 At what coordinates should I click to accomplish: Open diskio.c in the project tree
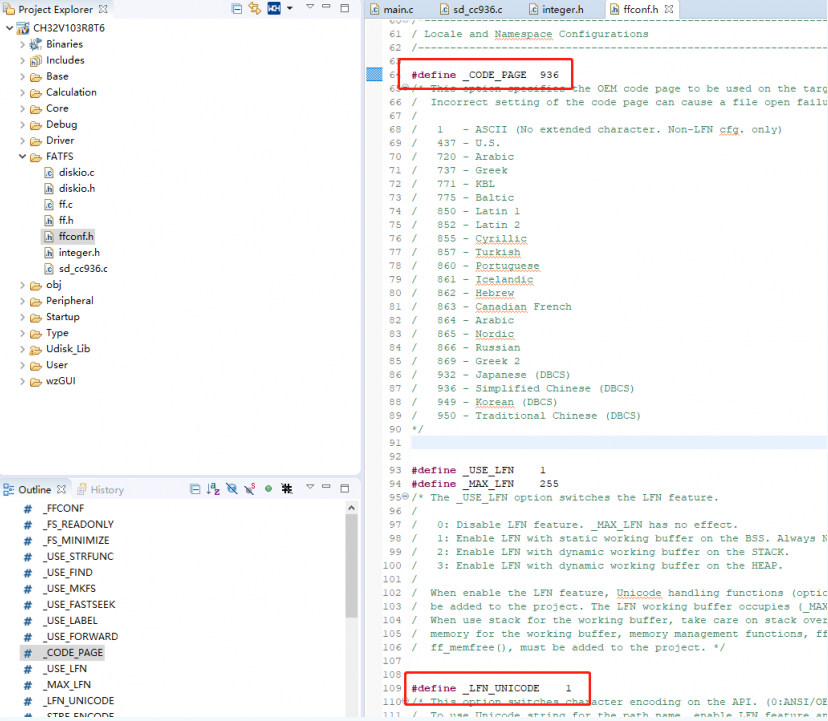click(x=76, y=172)
